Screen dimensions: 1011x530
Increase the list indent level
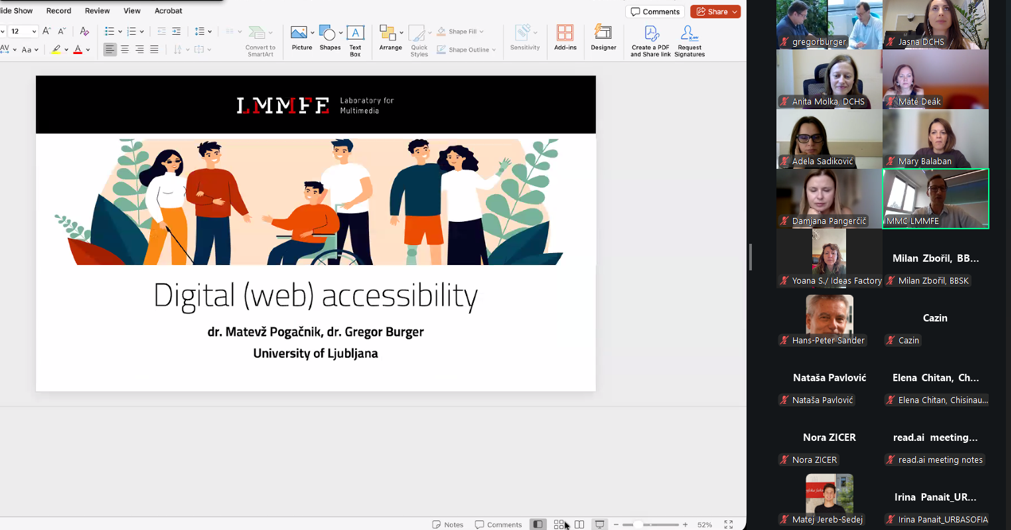point(176,31)
